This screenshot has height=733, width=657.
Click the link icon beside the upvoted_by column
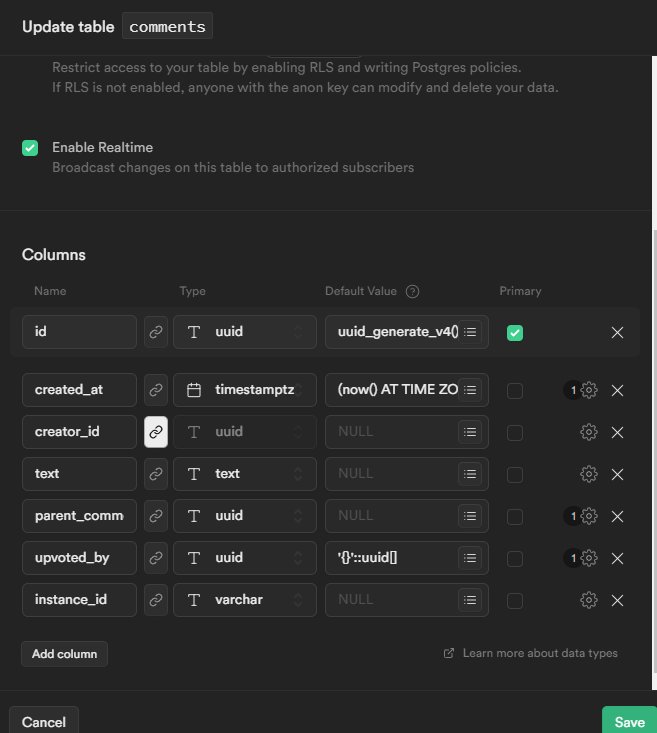(x=156, y=558)
